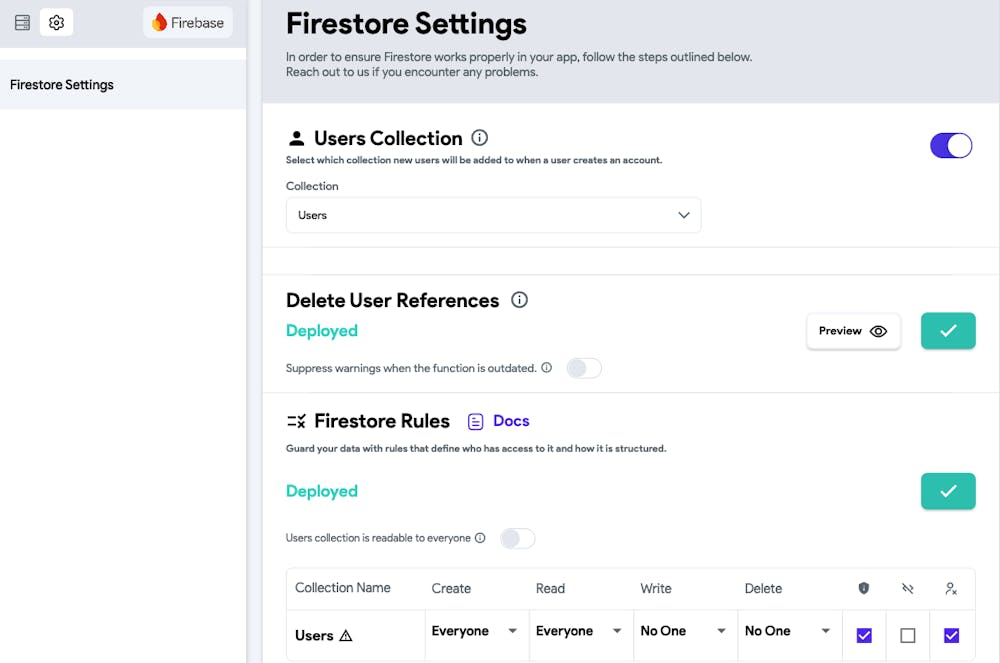The width and height of the screenshot is (1000, 663).
Task: Click the Firebase logo button
Action: click(x=188, y=22)
